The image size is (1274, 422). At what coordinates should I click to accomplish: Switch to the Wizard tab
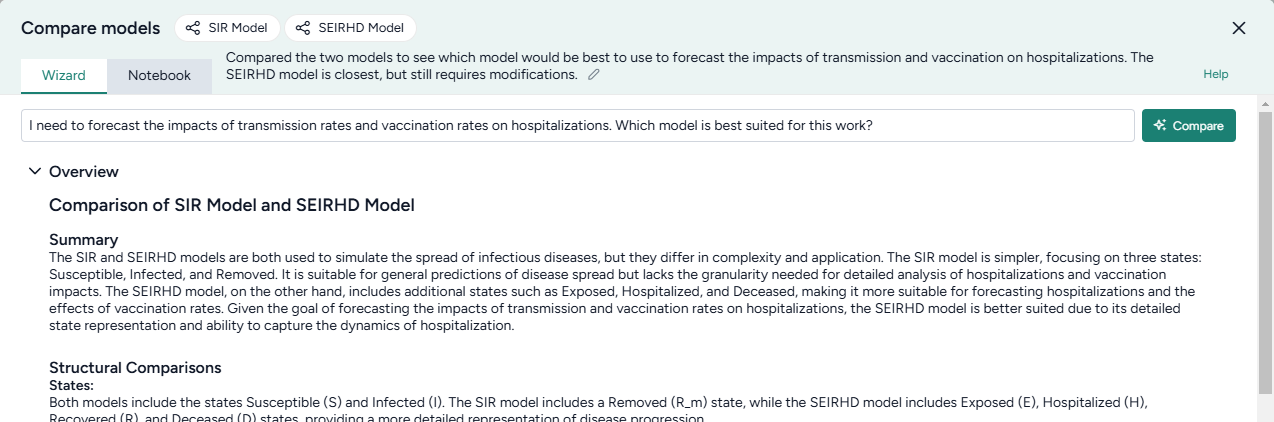tap(64, 75)
